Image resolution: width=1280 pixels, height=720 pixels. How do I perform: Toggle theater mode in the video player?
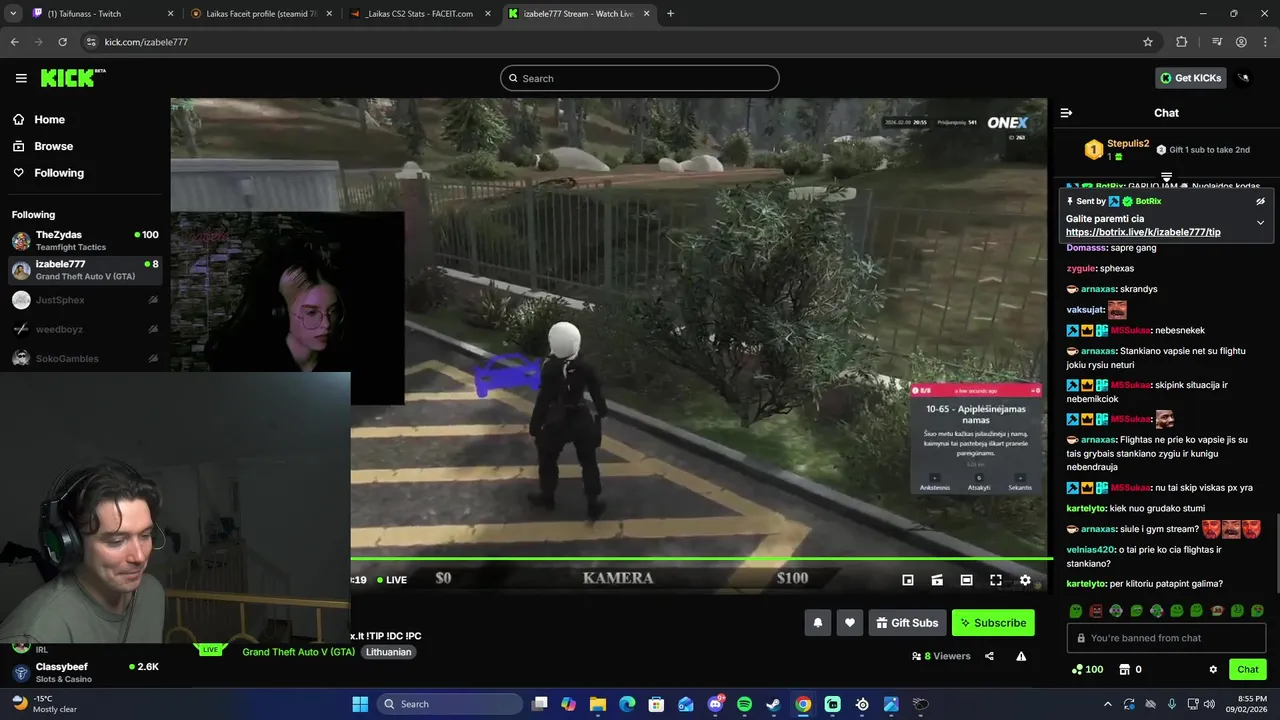pos(966,580)
